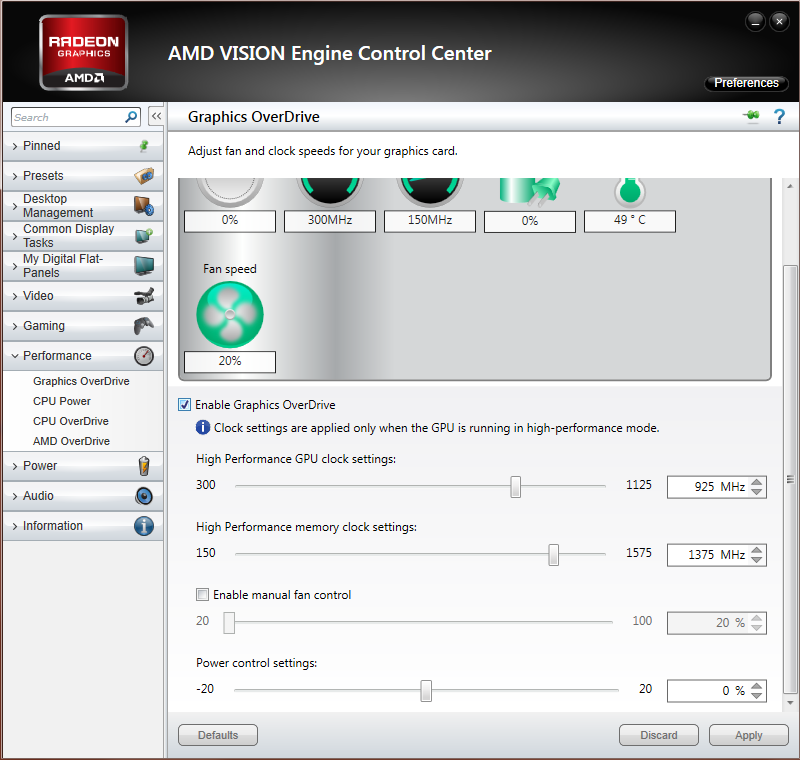Select AMD OverDrive in sidebar

(71, 441)
